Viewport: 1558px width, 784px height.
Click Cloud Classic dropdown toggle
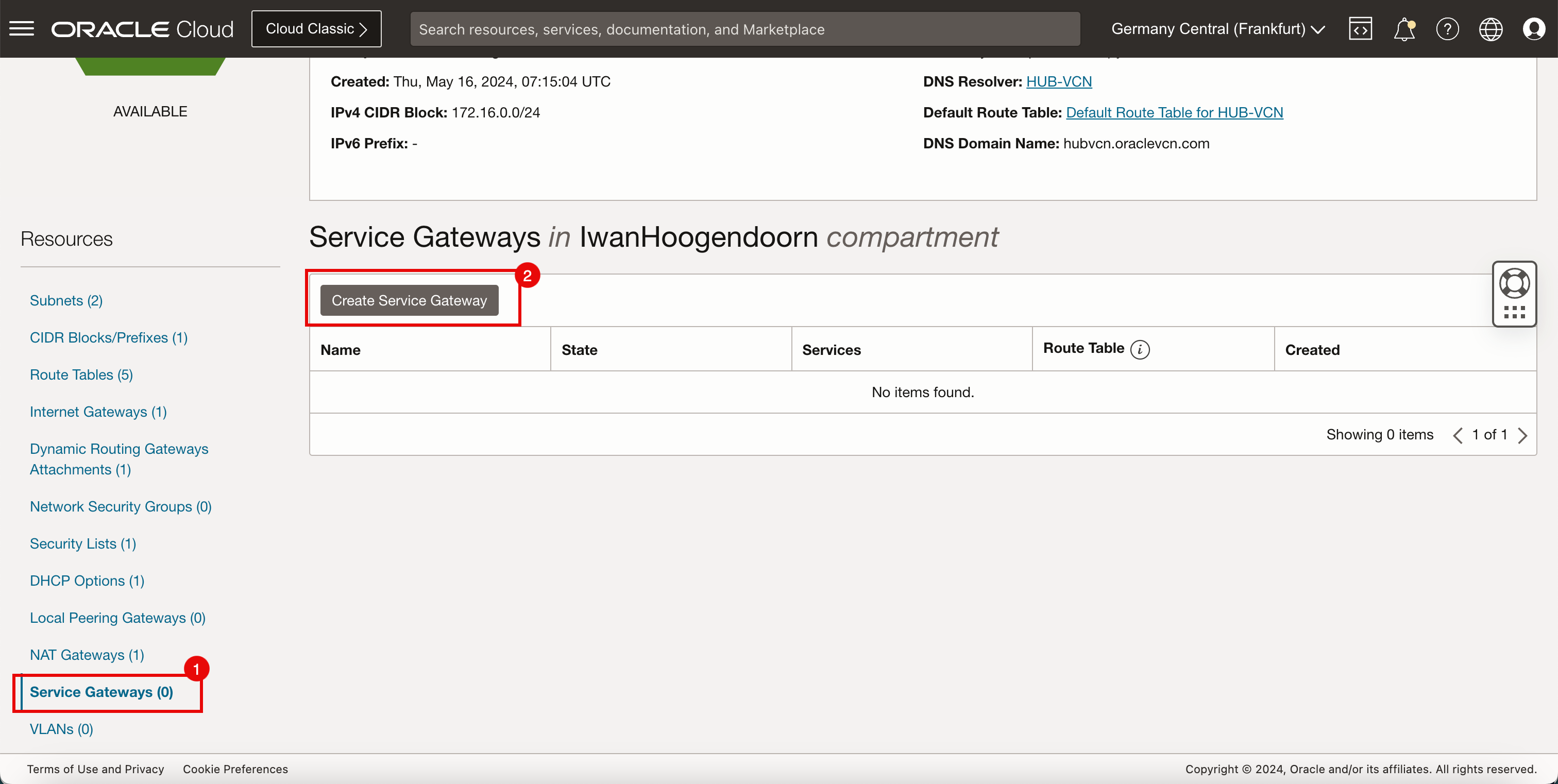tap(316, 29)
